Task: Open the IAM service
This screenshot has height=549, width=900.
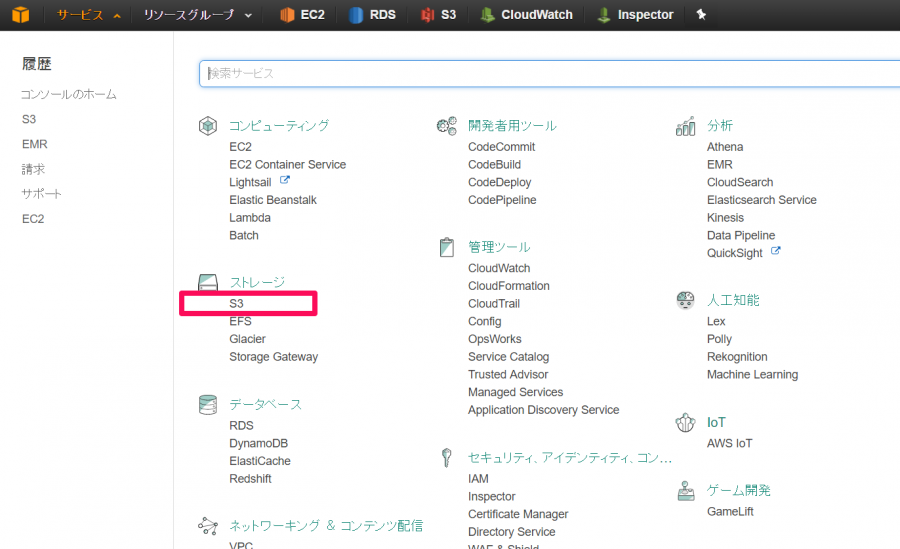Action: pos(478,479)
